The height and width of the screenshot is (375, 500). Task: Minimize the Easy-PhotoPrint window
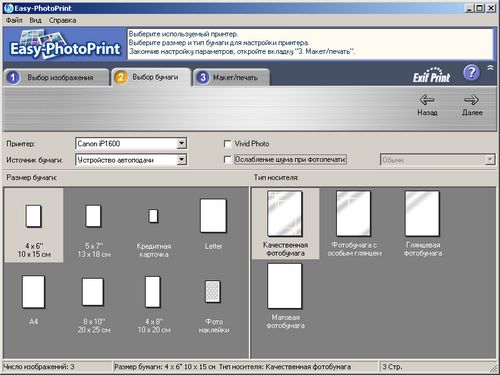[469, 8]
